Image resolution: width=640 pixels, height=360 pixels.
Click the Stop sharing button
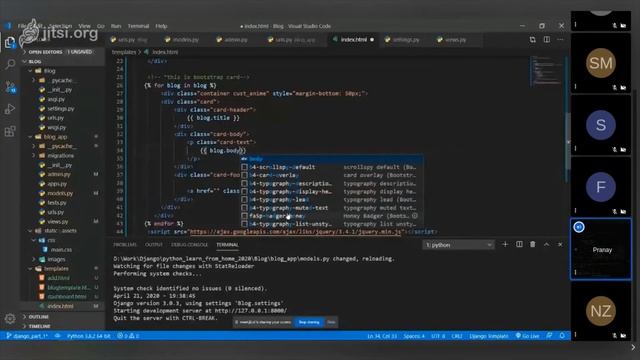point(309,322)
